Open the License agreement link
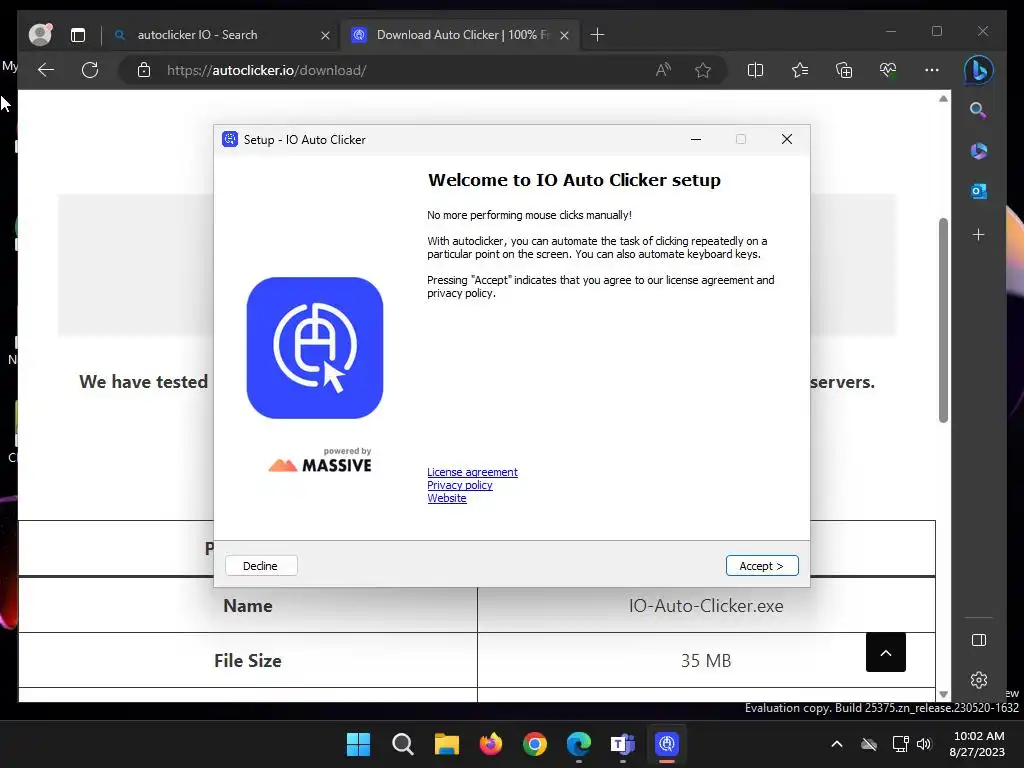Screen dimensions: 1024x768 (472, 472)
